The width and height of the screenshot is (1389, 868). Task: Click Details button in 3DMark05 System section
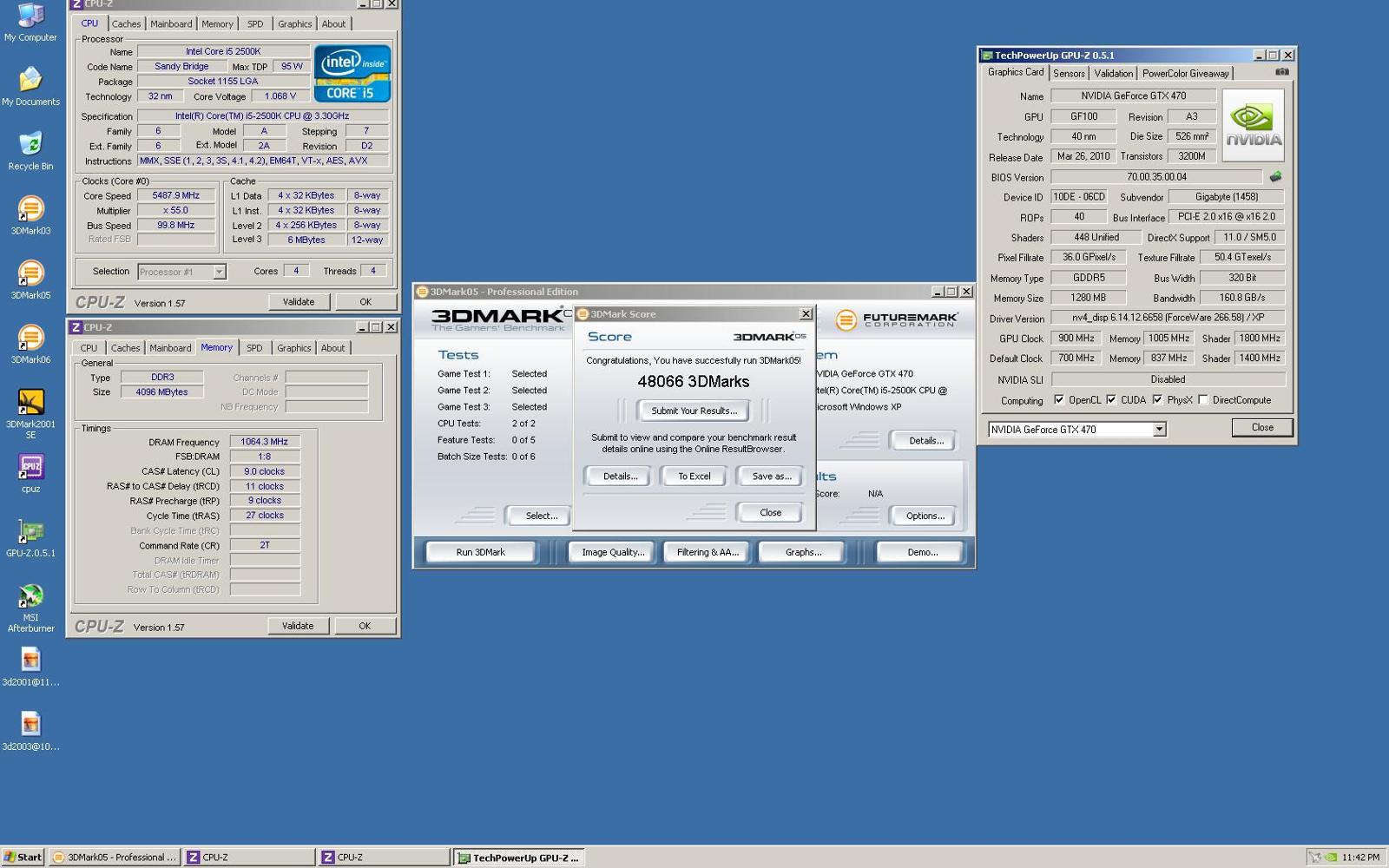pyautogui.click(x=925, y=440)
